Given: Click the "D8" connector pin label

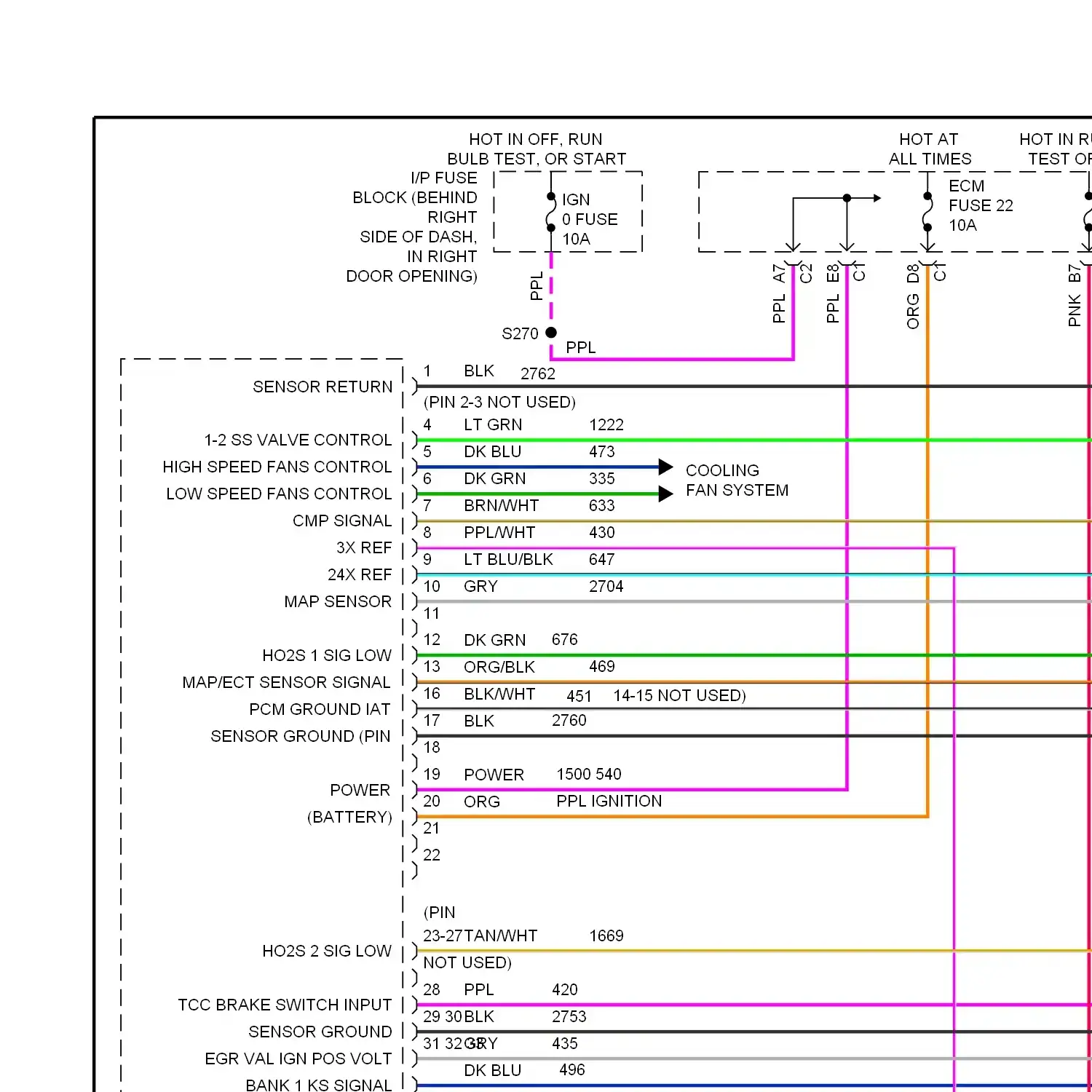Looking at the screenshot, I should (913, 274).
